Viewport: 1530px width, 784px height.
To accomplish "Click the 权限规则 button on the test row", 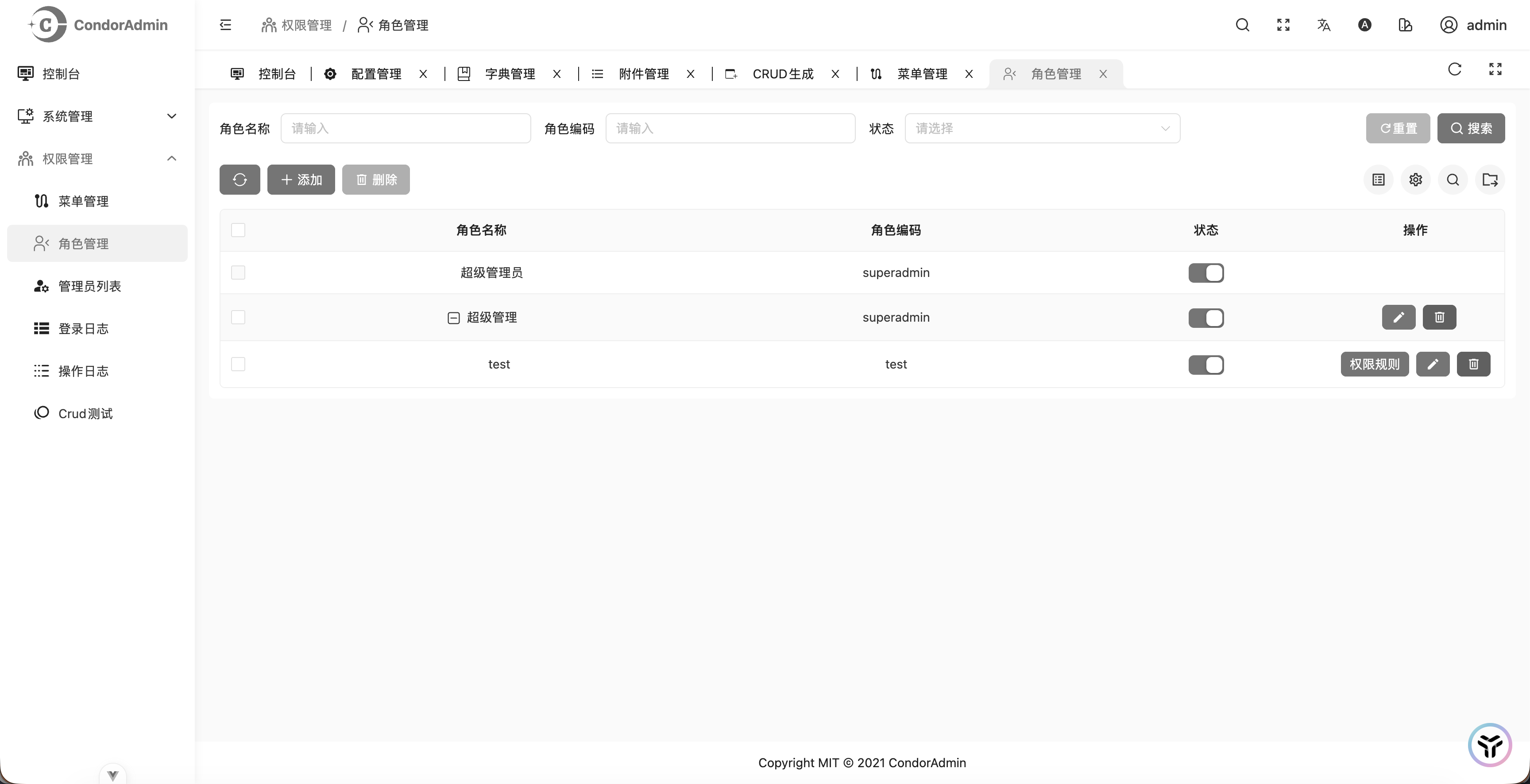I will [x=1375, y=365].
